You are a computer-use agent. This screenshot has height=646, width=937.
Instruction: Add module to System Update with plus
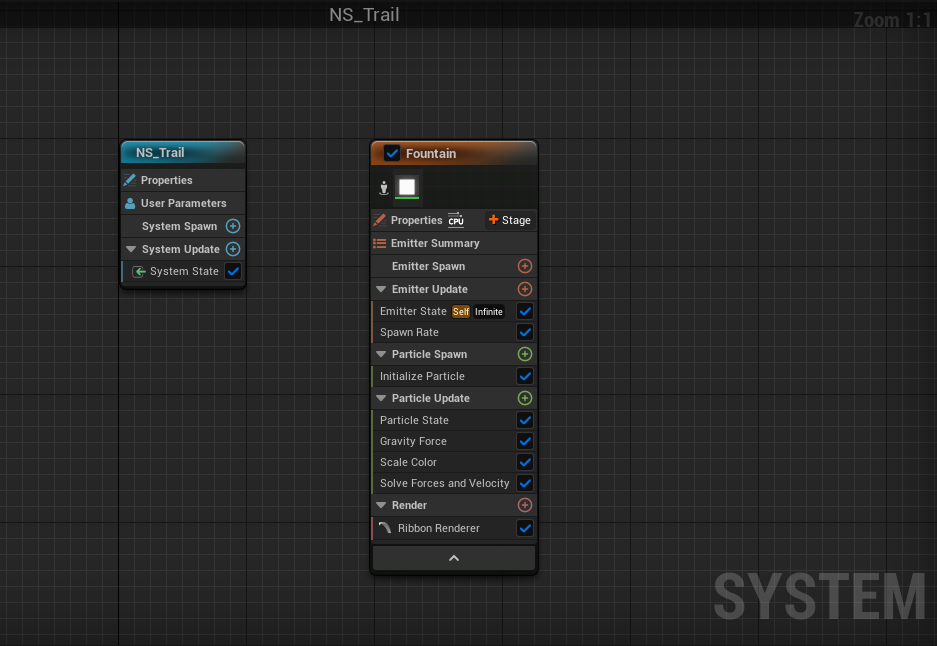point(233,249)
